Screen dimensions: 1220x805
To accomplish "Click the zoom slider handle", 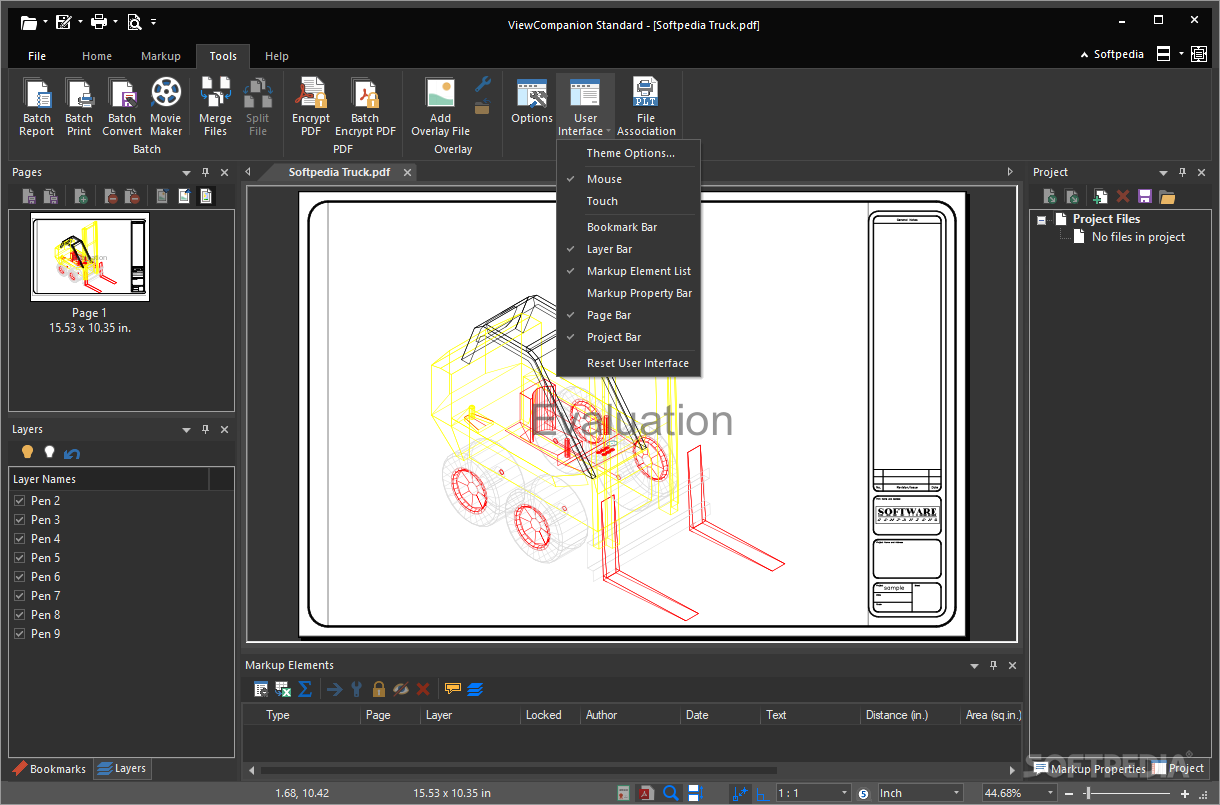I will 1087,793.
